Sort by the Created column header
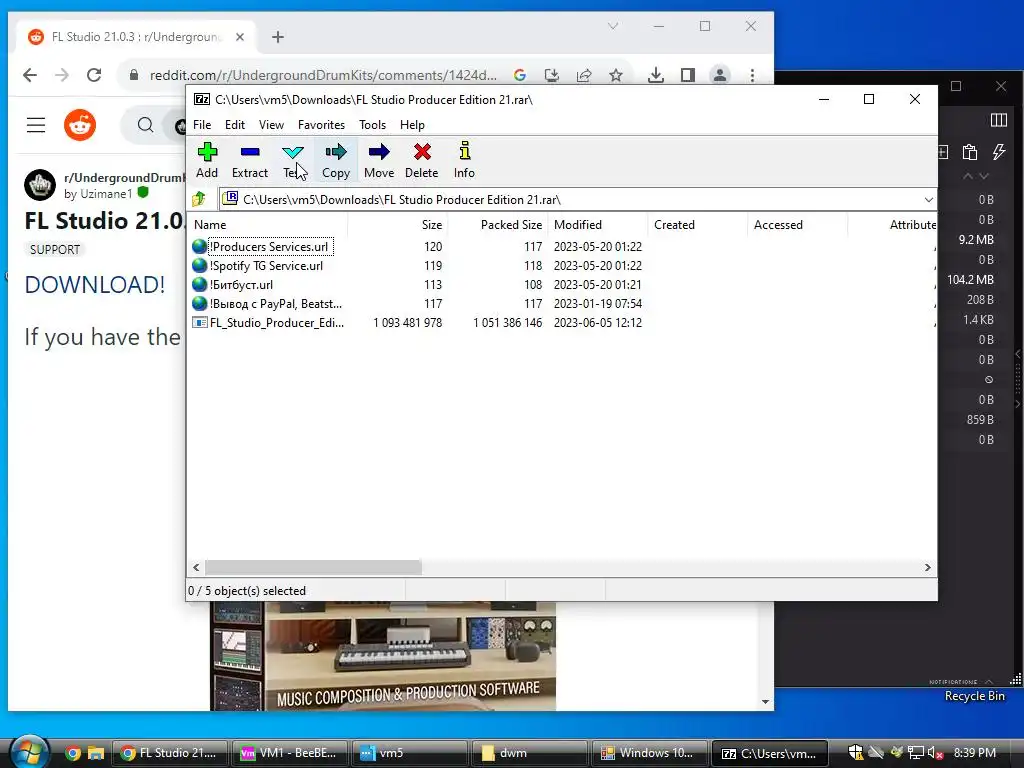Screen dimensions: 1024x768 [x=697, y=225]
